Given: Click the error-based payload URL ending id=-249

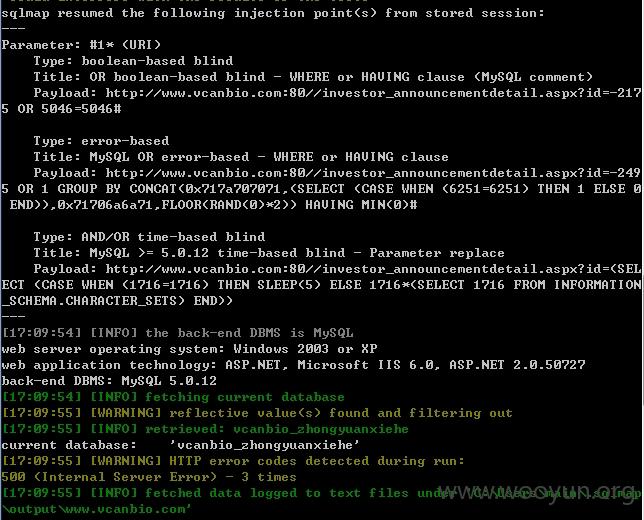Looking at the screenshot, I should click(x=337, y=173).
